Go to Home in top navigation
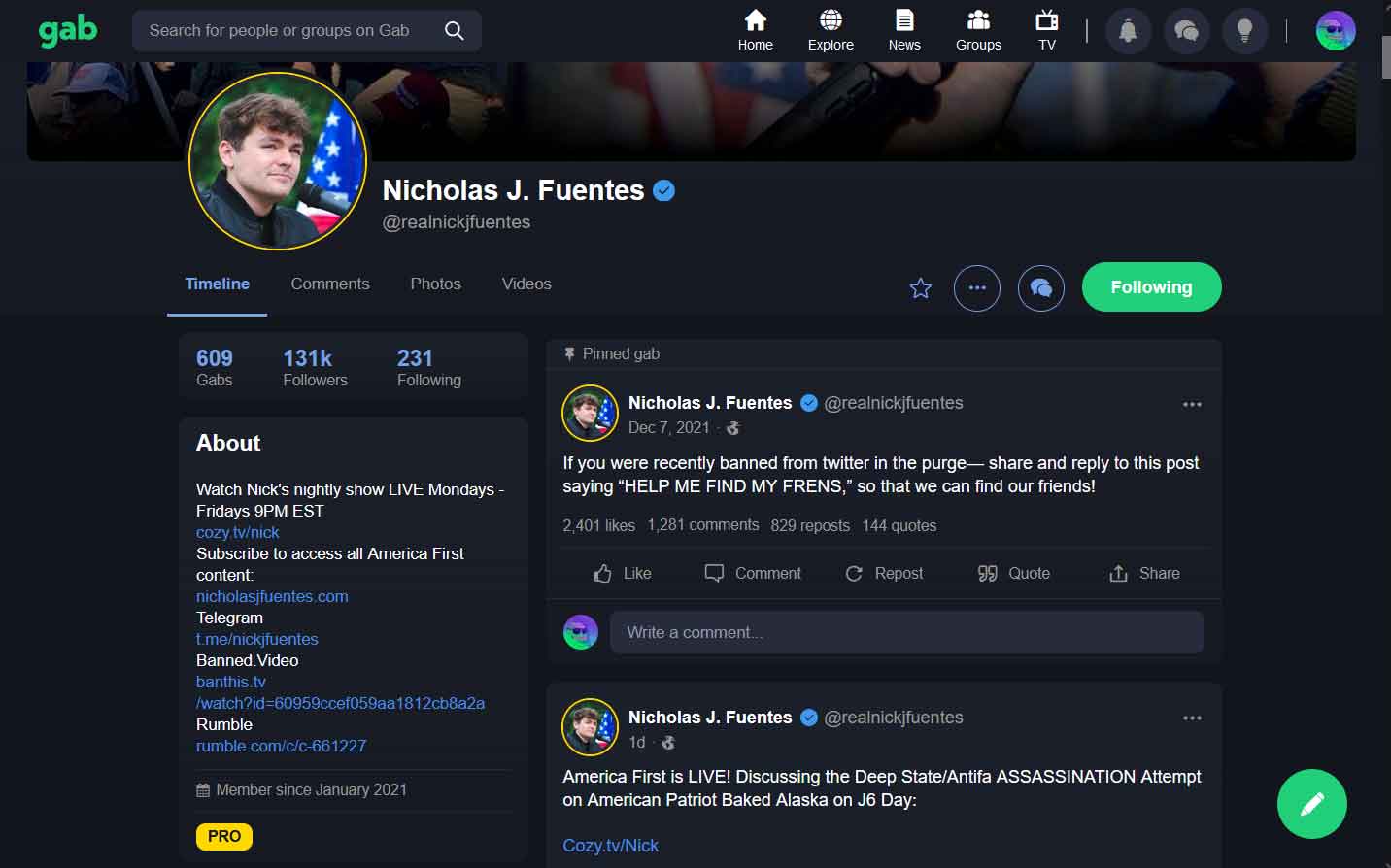 pos(755,31)
